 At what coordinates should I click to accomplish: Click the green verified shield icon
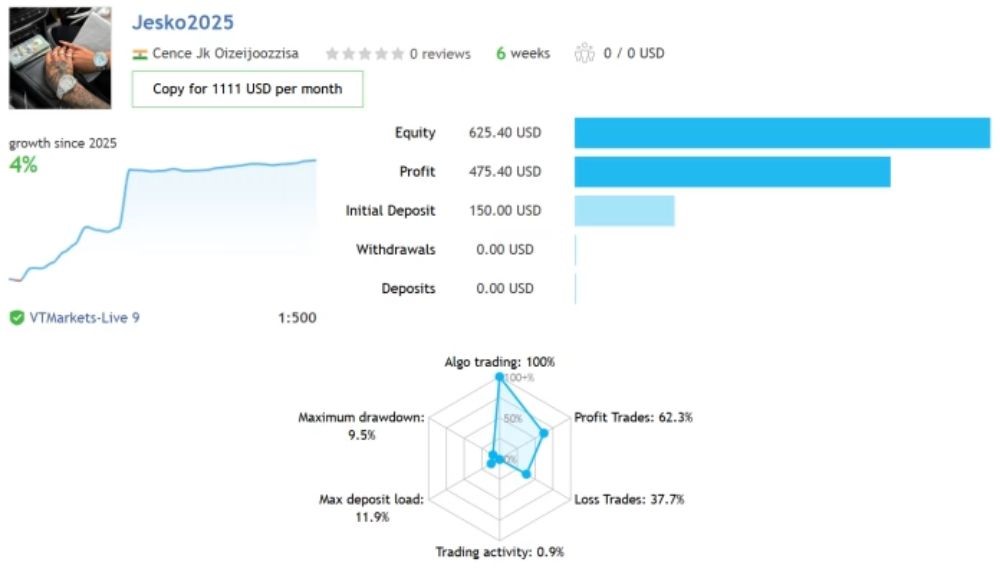pos(17,318)
